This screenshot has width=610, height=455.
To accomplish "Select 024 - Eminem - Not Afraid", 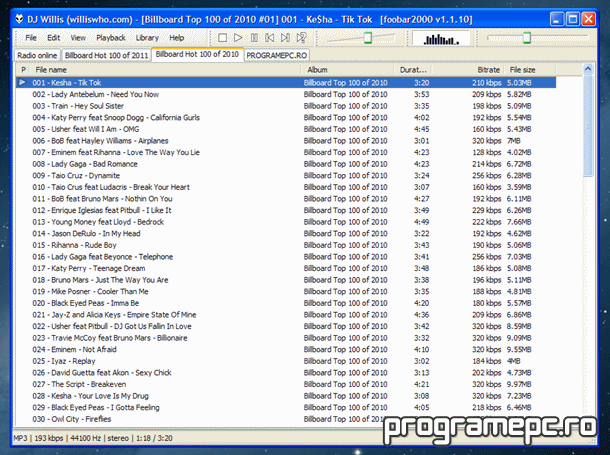I will pos(286,349).
